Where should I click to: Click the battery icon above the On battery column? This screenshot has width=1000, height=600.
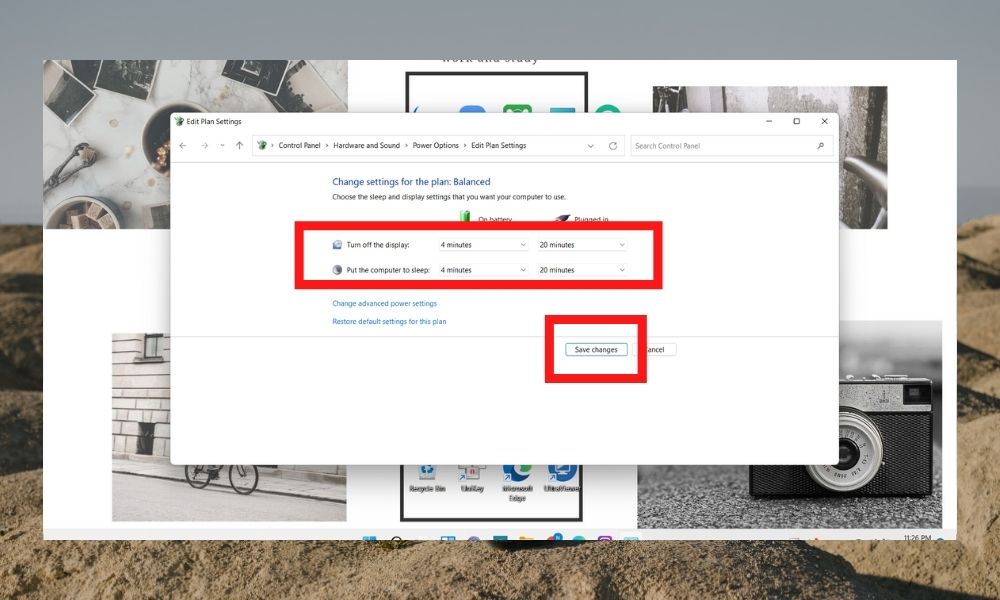(x=465, y=216)
